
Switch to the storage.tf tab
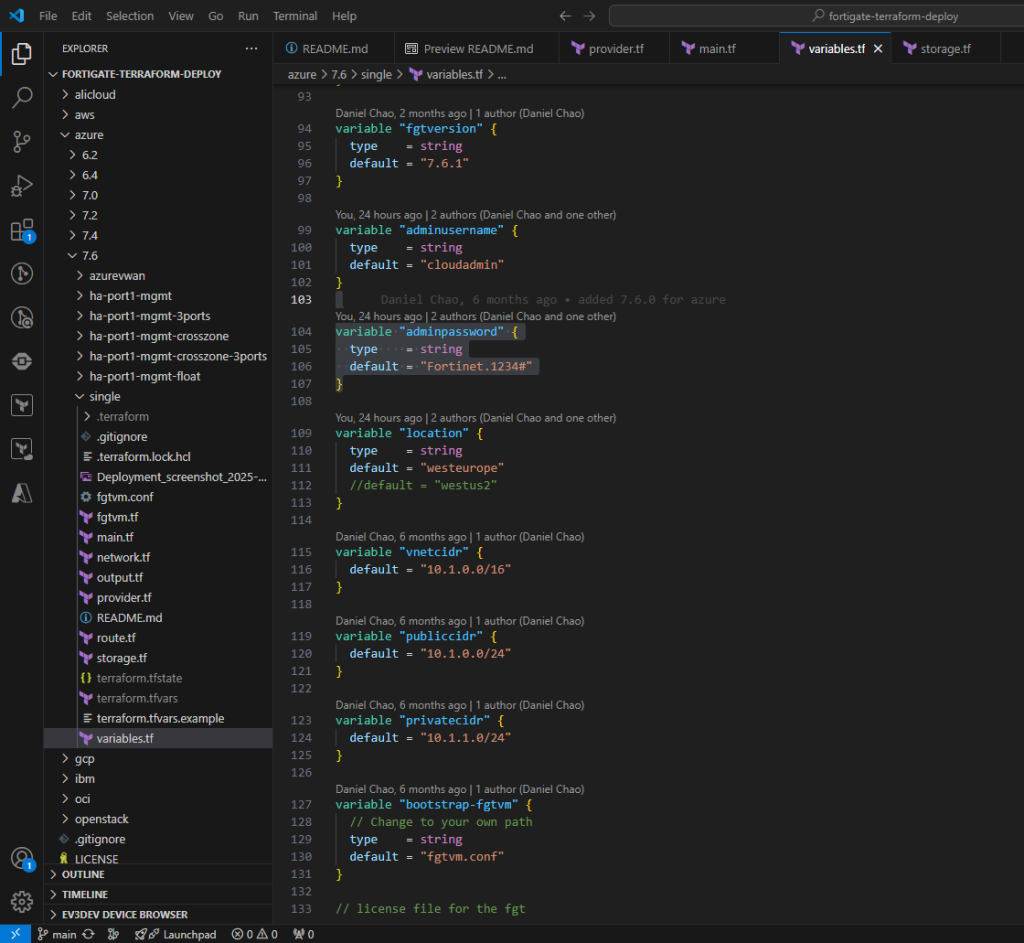tap(946, 48)
